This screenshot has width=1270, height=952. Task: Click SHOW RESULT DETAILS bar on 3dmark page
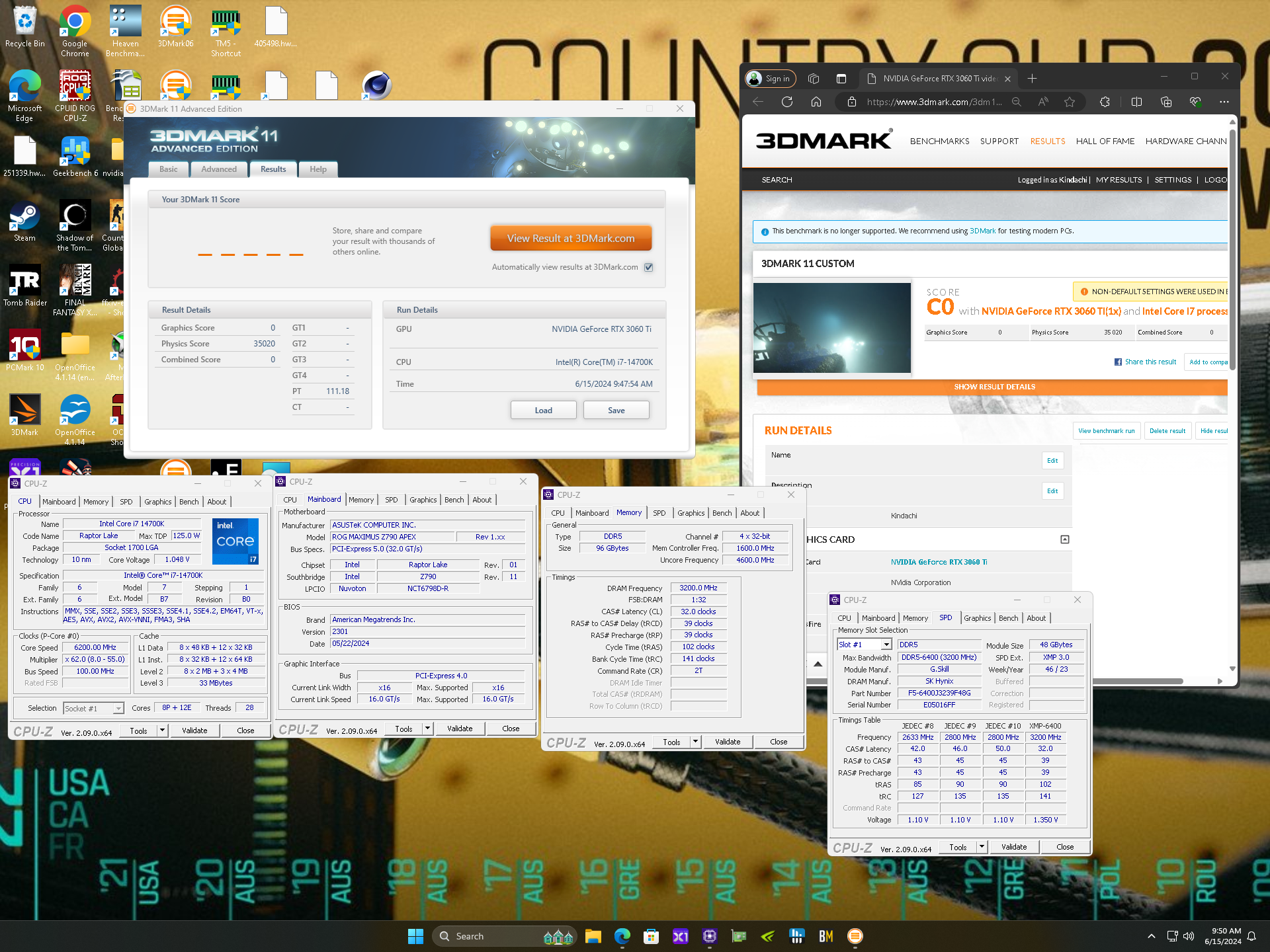(992, 387)
